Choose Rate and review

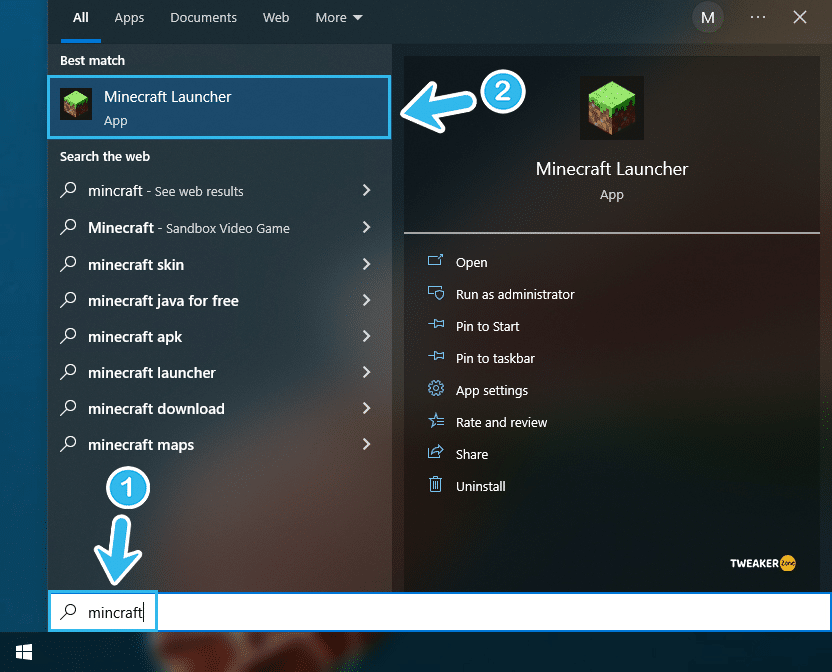(501, 423)
